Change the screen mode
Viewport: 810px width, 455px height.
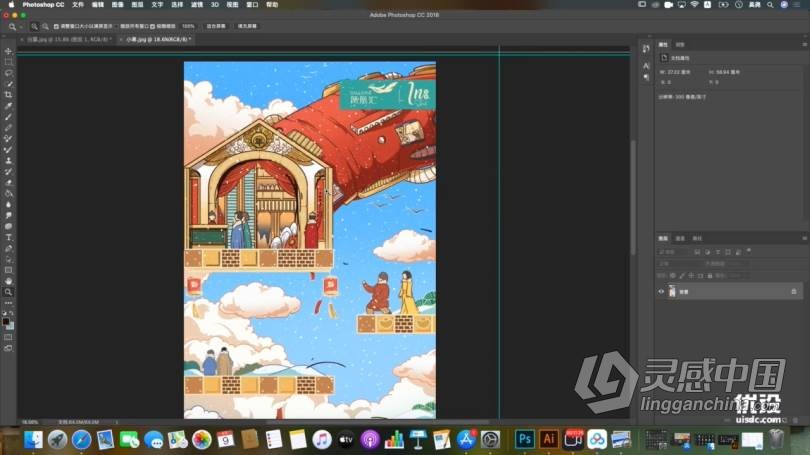pos(8,349)
